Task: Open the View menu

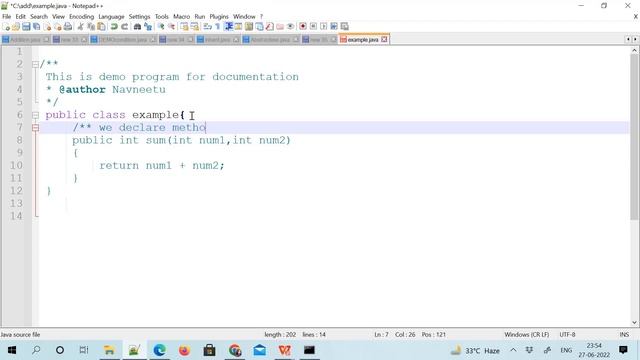Action: (58, 16)
